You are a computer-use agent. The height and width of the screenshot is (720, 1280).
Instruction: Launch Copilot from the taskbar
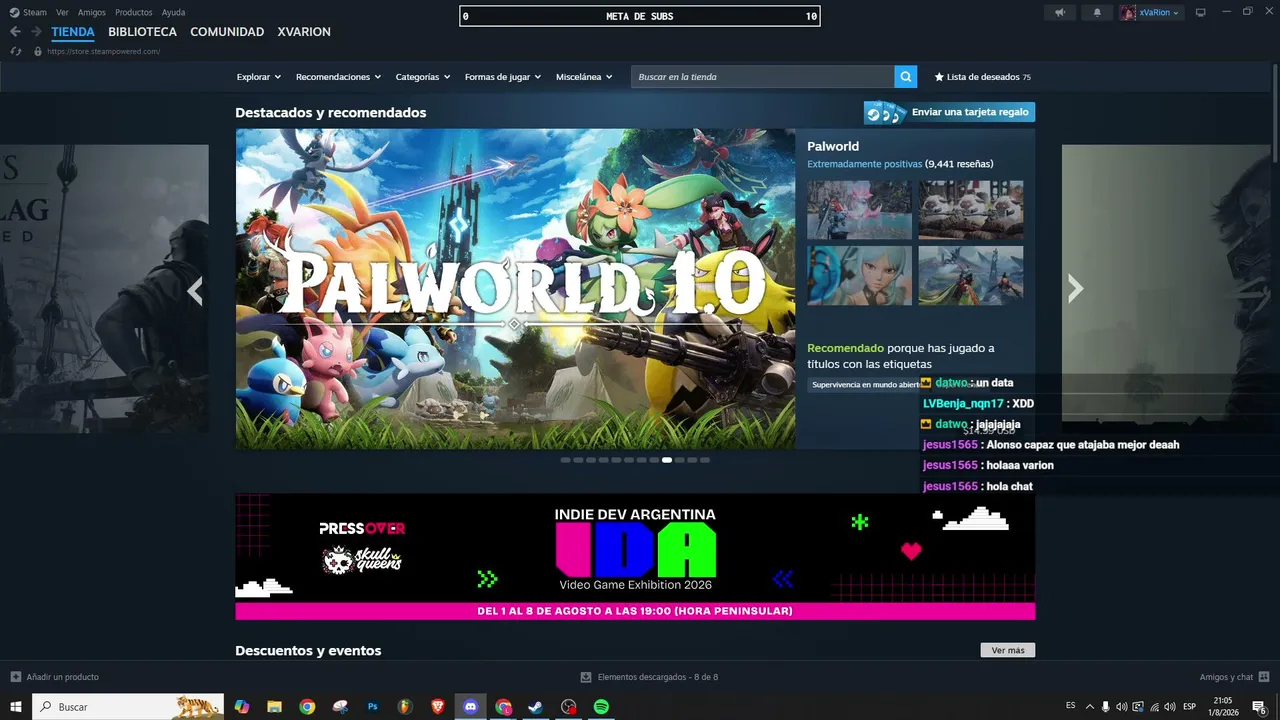[241, 707]
